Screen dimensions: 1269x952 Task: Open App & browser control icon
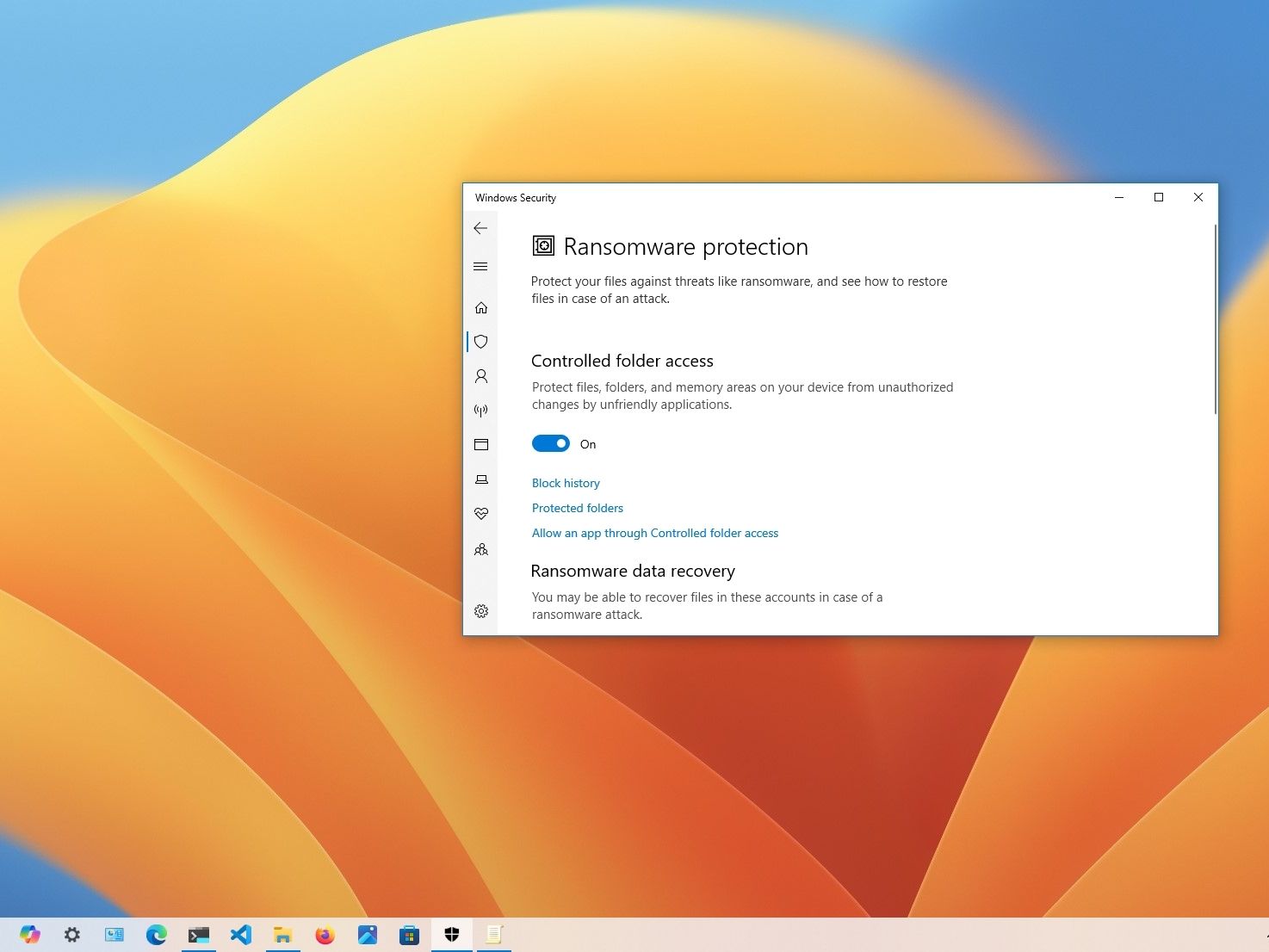pyautogui.click(x=481, y=445)
